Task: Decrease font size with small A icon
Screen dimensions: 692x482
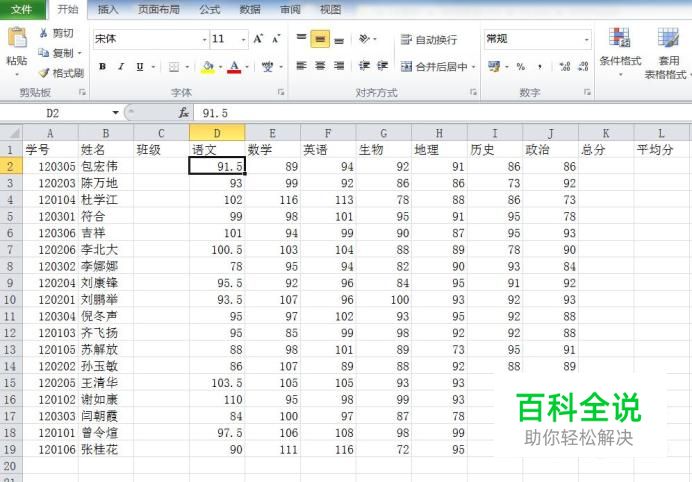Action: (276, 39)
